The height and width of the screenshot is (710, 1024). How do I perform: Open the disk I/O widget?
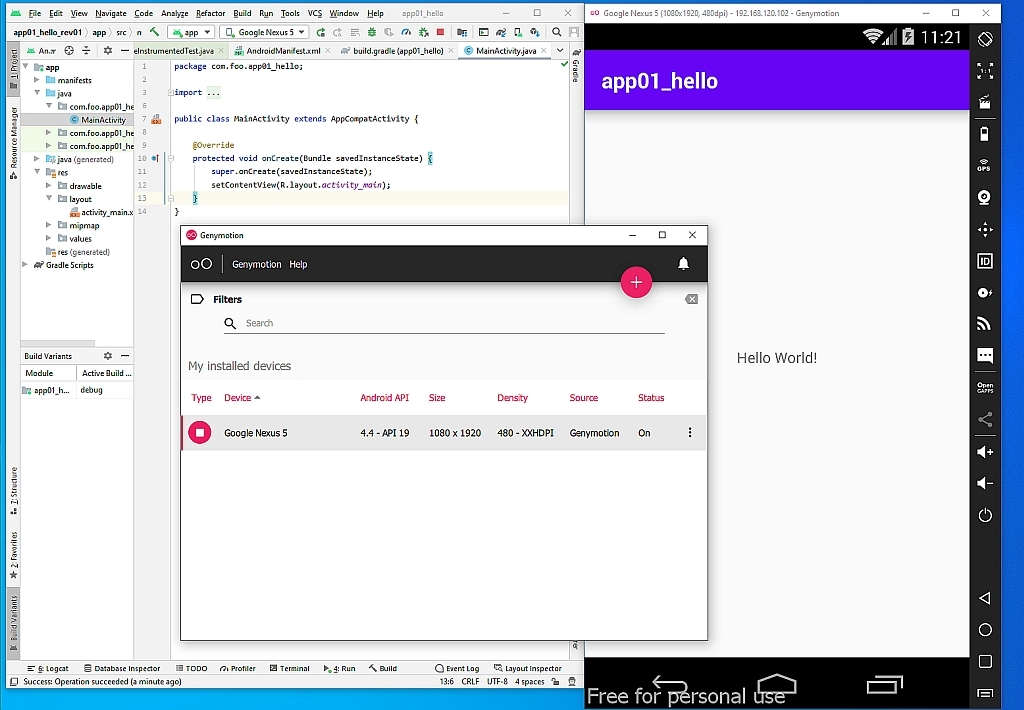[985, 293]
